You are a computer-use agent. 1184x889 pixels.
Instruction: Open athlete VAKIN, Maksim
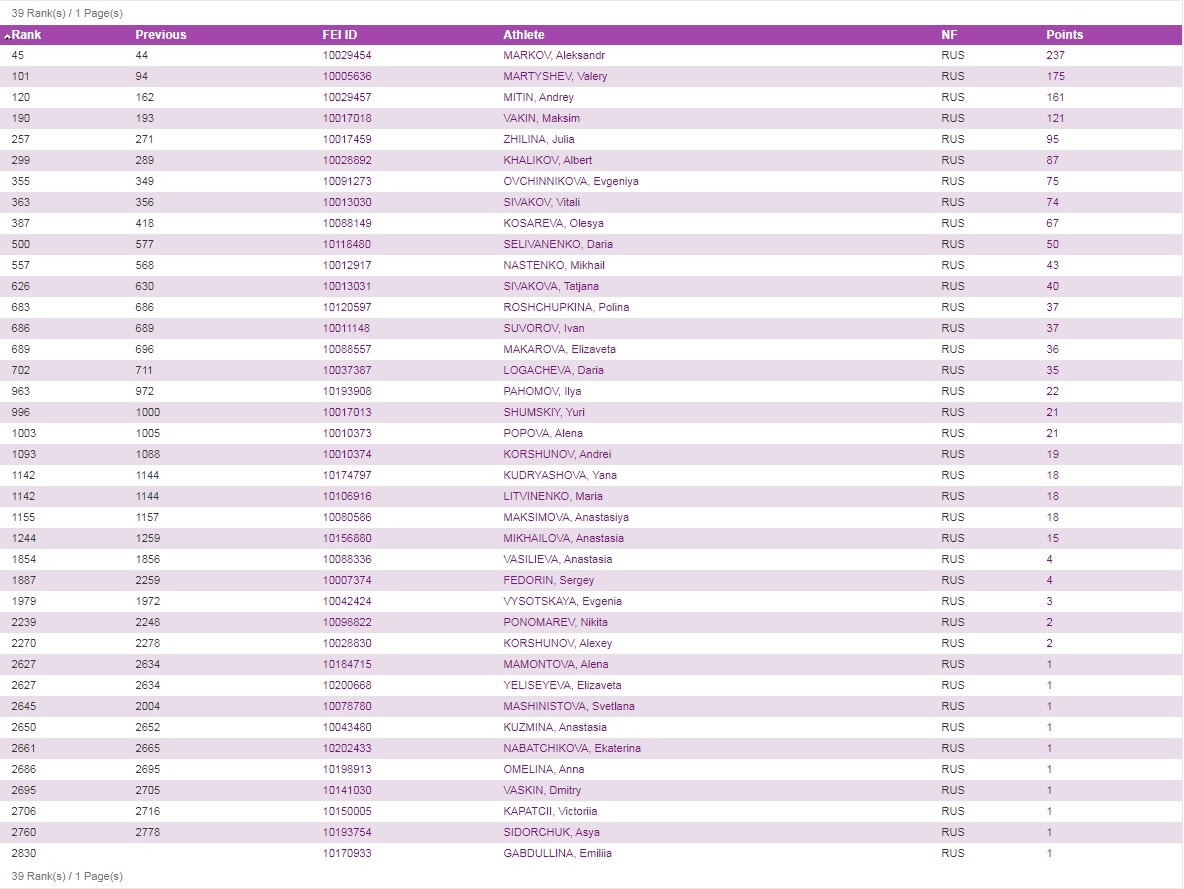coord(541,119)
